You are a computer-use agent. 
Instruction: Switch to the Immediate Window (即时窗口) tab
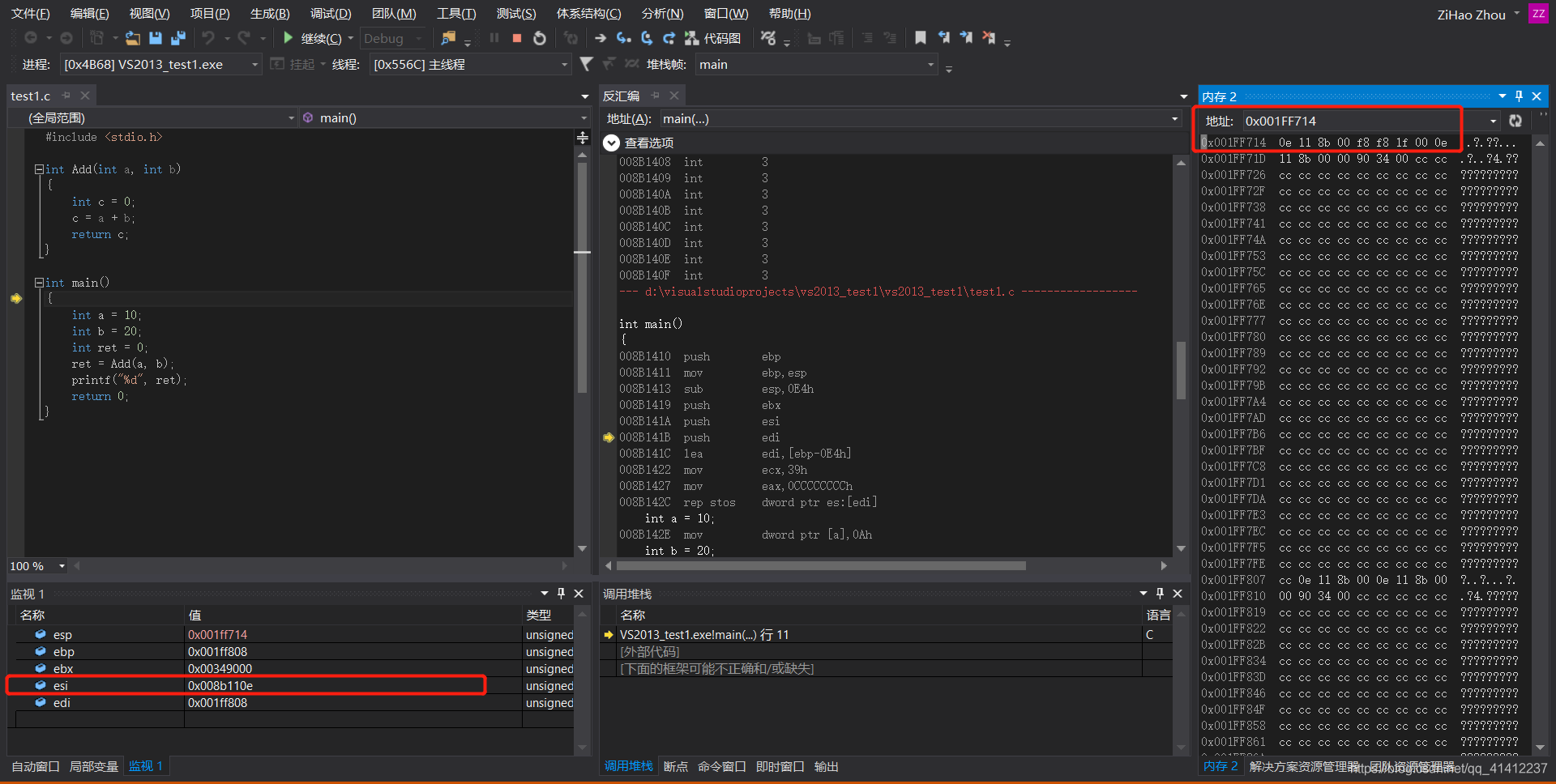(780, 766)
